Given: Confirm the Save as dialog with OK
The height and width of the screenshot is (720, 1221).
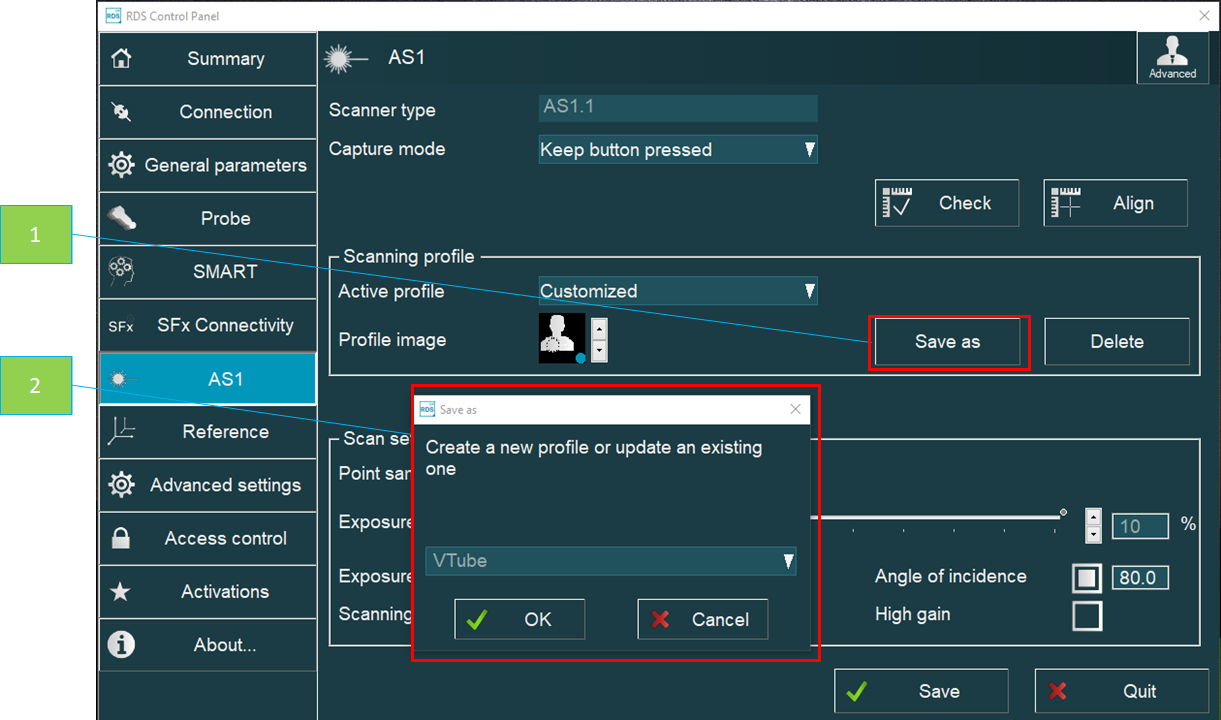Looking at the screenshot, I should point(519,619).
